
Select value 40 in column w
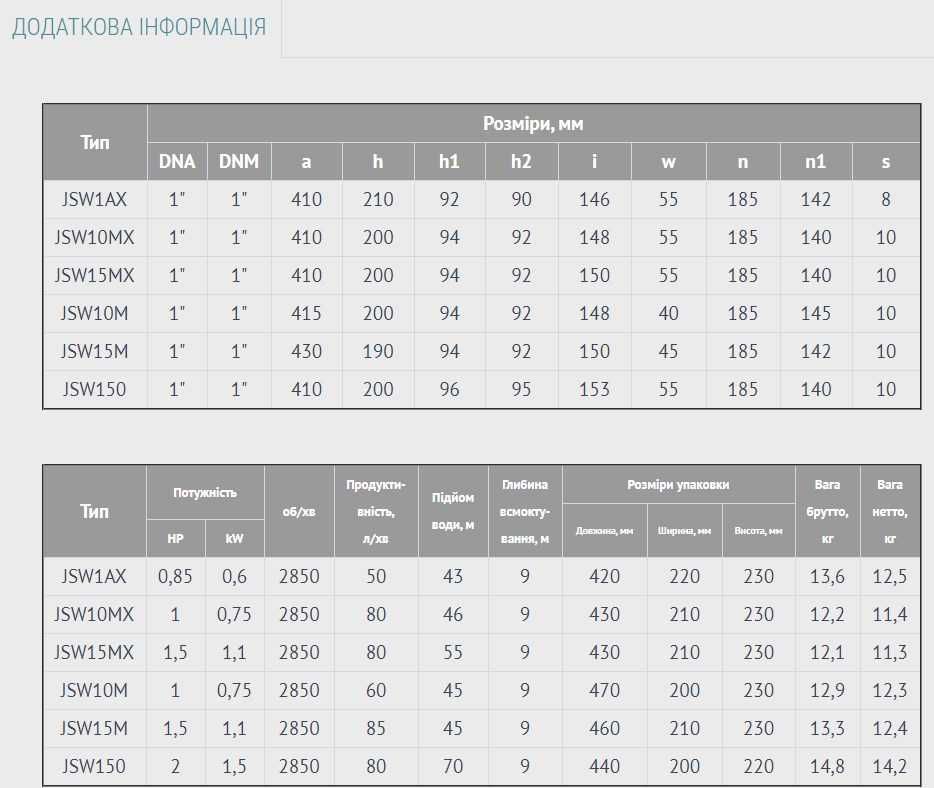coord(668,313)
